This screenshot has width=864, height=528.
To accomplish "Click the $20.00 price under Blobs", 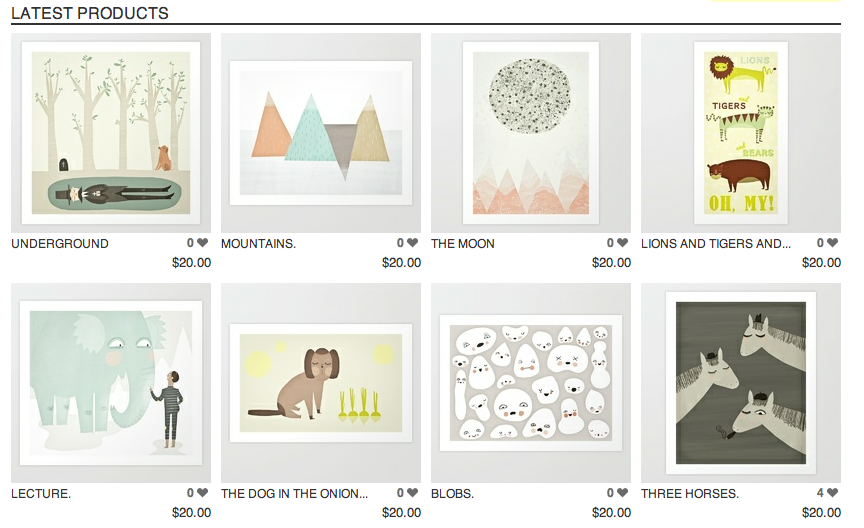I will point(611,513).
